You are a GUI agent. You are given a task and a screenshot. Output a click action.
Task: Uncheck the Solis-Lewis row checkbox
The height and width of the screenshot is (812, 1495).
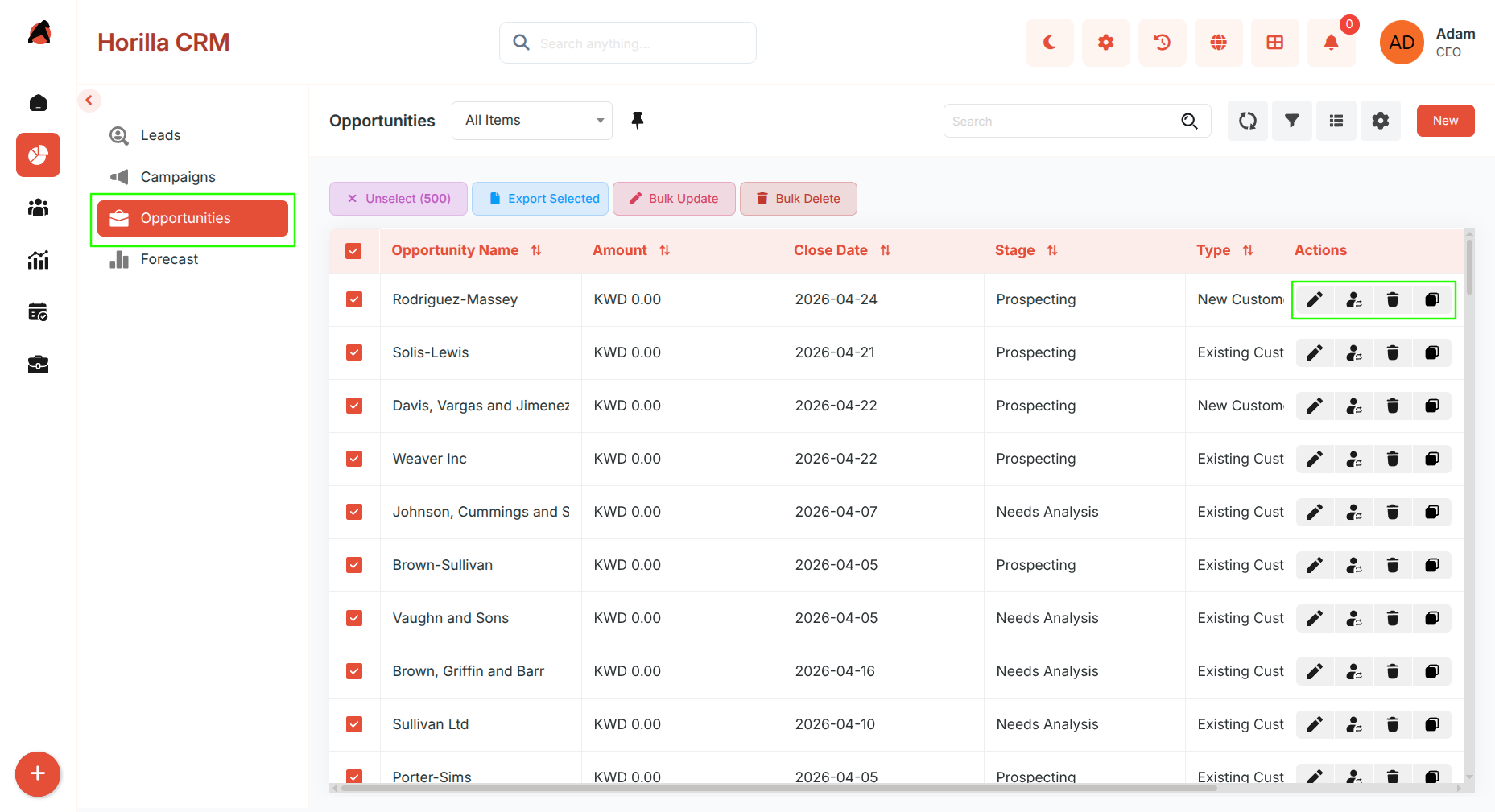[x=354, y=352]
